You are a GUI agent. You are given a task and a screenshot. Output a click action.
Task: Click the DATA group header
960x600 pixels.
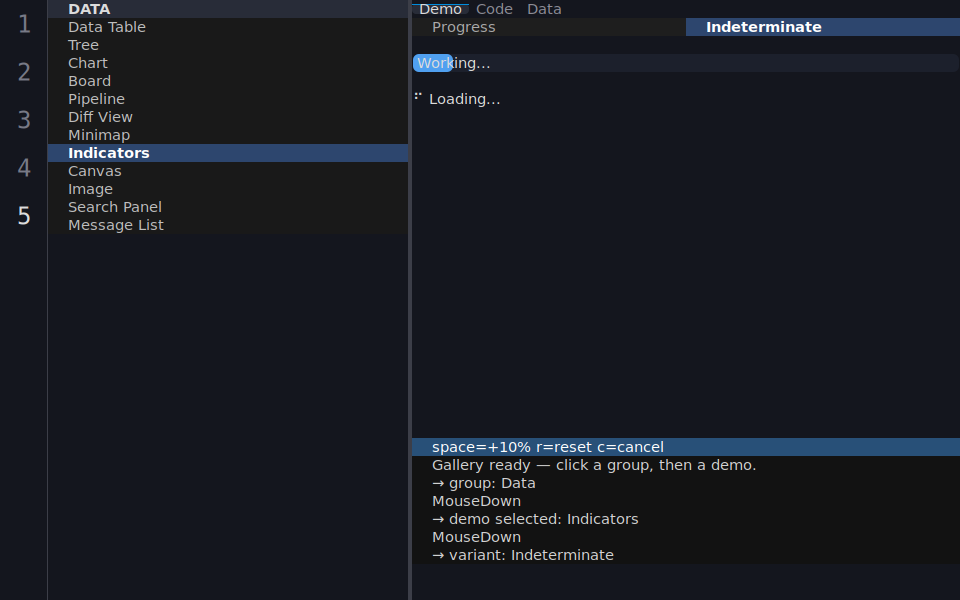tap(228, 9)
